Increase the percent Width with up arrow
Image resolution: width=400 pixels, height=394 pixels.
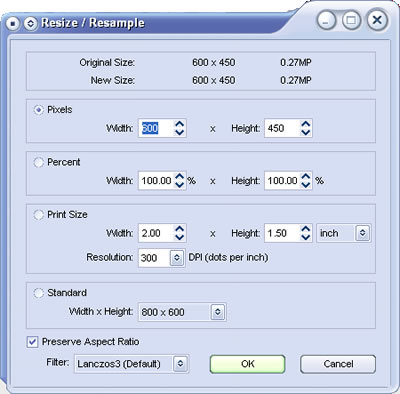pyautogui.click(x=180, y=176)
